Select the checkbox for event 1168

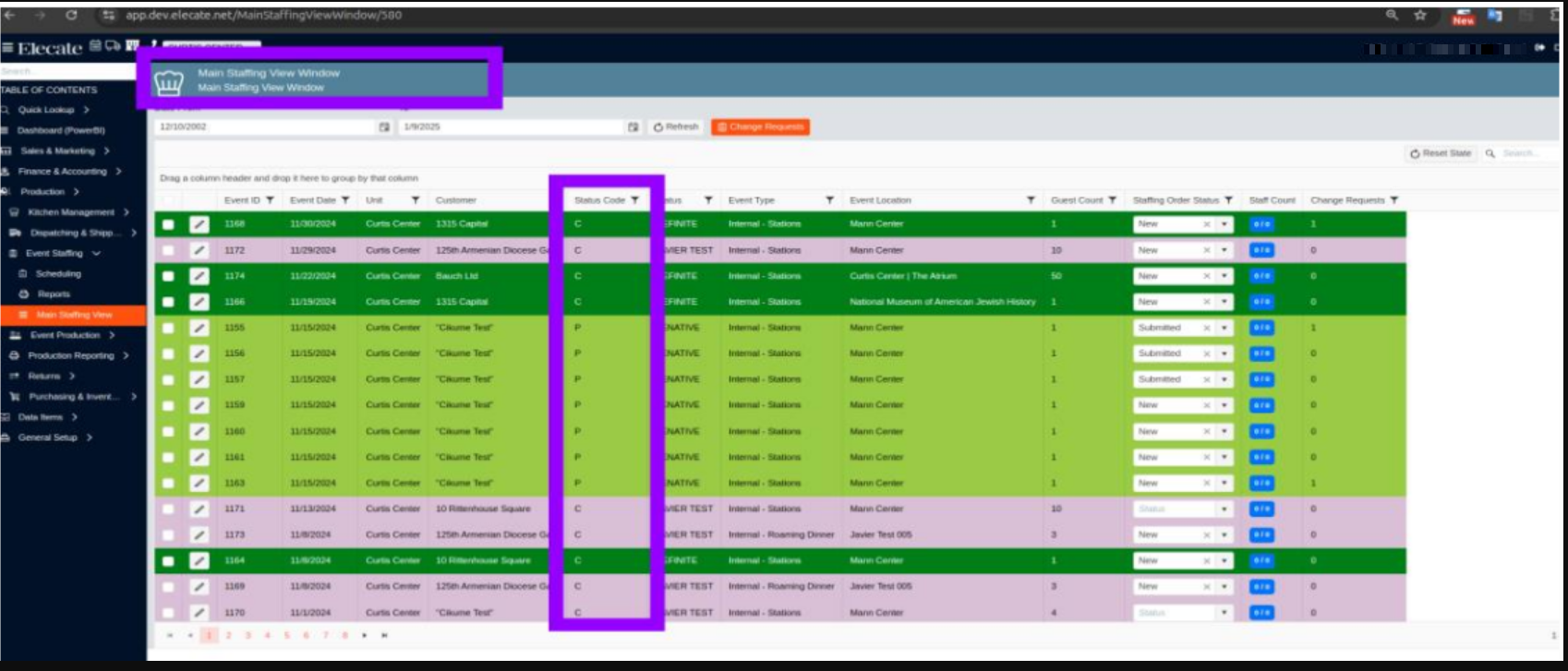click(168, 224)
